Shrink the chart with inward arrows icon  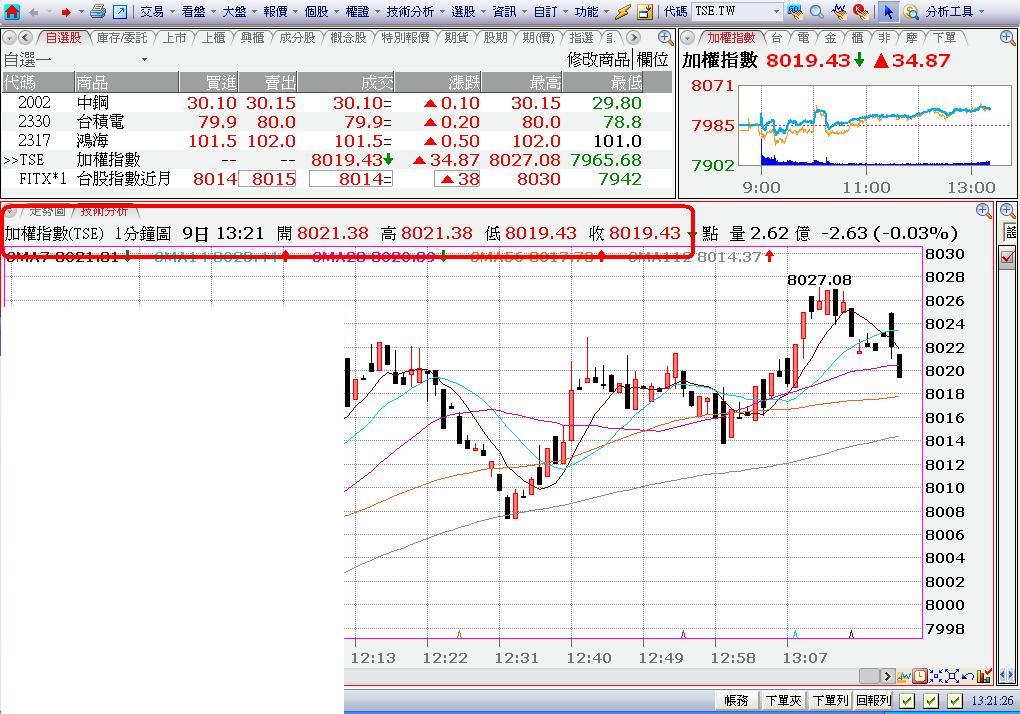[936, 676]
